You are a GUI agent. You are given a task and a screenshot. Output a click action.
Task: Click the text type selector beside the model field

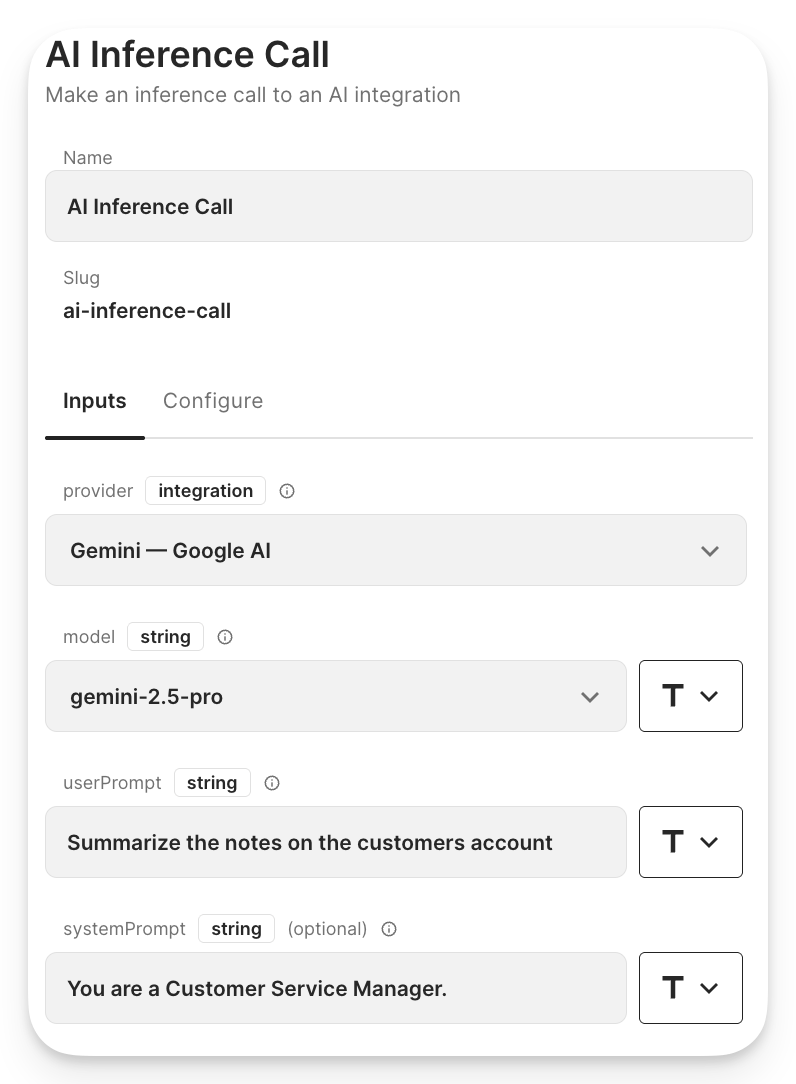click(x=690, y=695)
